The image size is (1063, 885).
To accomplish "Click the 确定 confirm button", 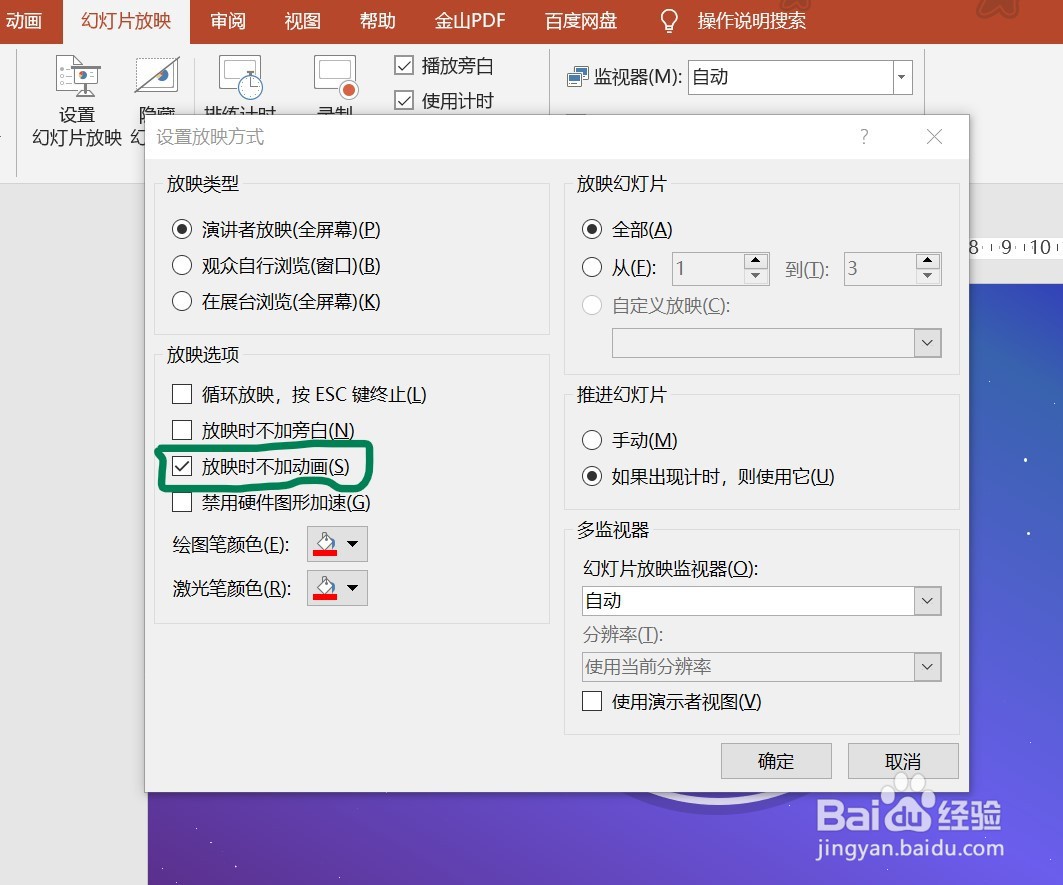I will [x=776, y=761].
